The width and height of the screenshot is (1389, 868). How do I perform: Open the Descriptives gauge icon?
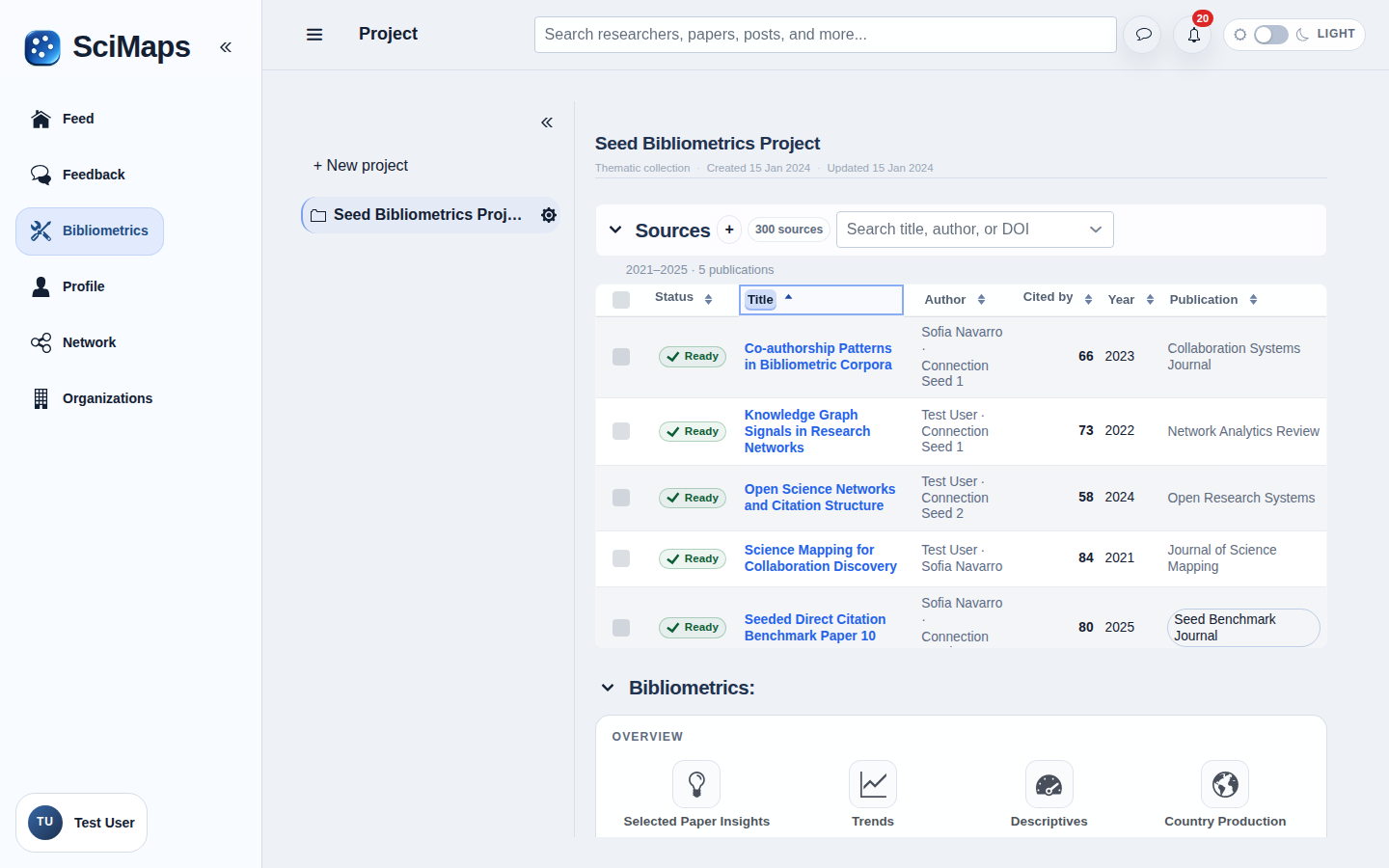(1049, 784)
